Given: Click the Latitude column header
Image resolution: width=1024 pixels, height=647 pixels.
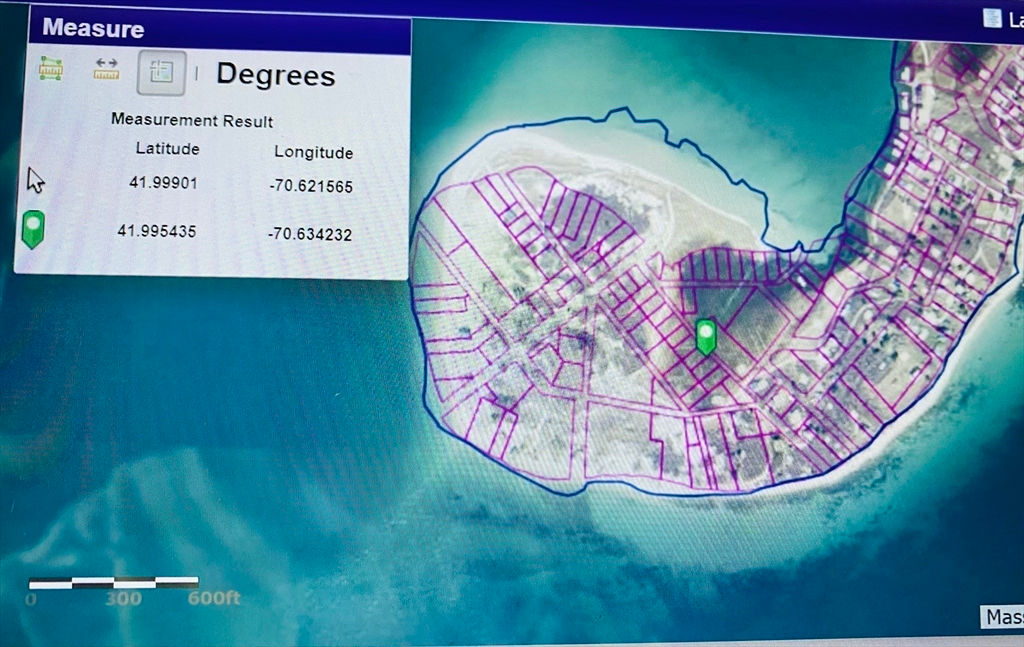Looking at the screenshot, I should 168,149.
